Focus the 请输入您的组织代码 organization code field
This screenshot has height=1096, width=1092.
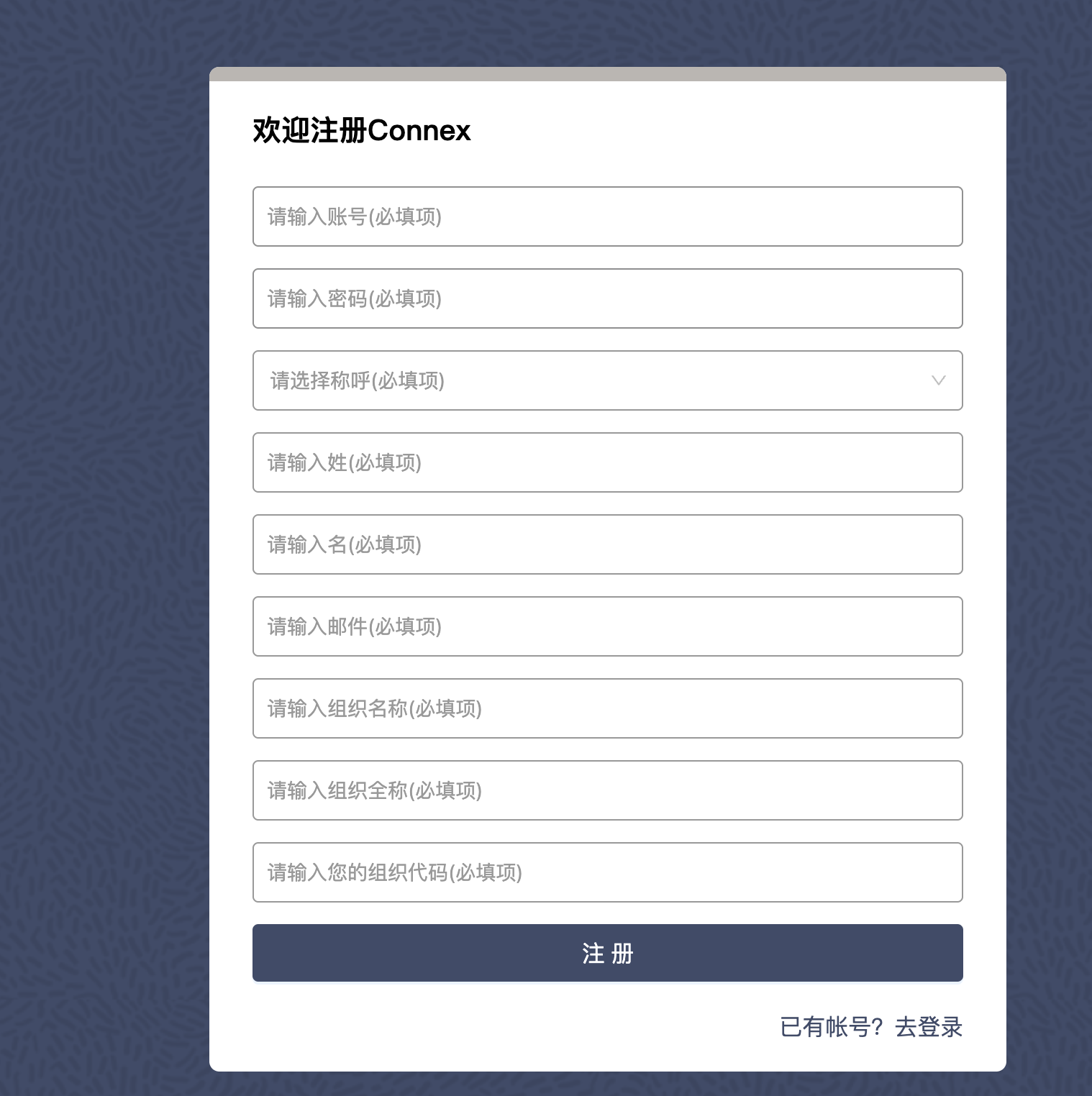607,872
